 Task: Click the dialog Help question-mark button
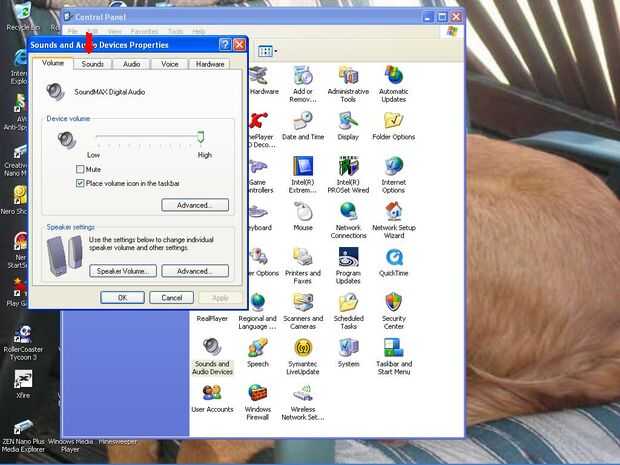click(x=225, y=45)
